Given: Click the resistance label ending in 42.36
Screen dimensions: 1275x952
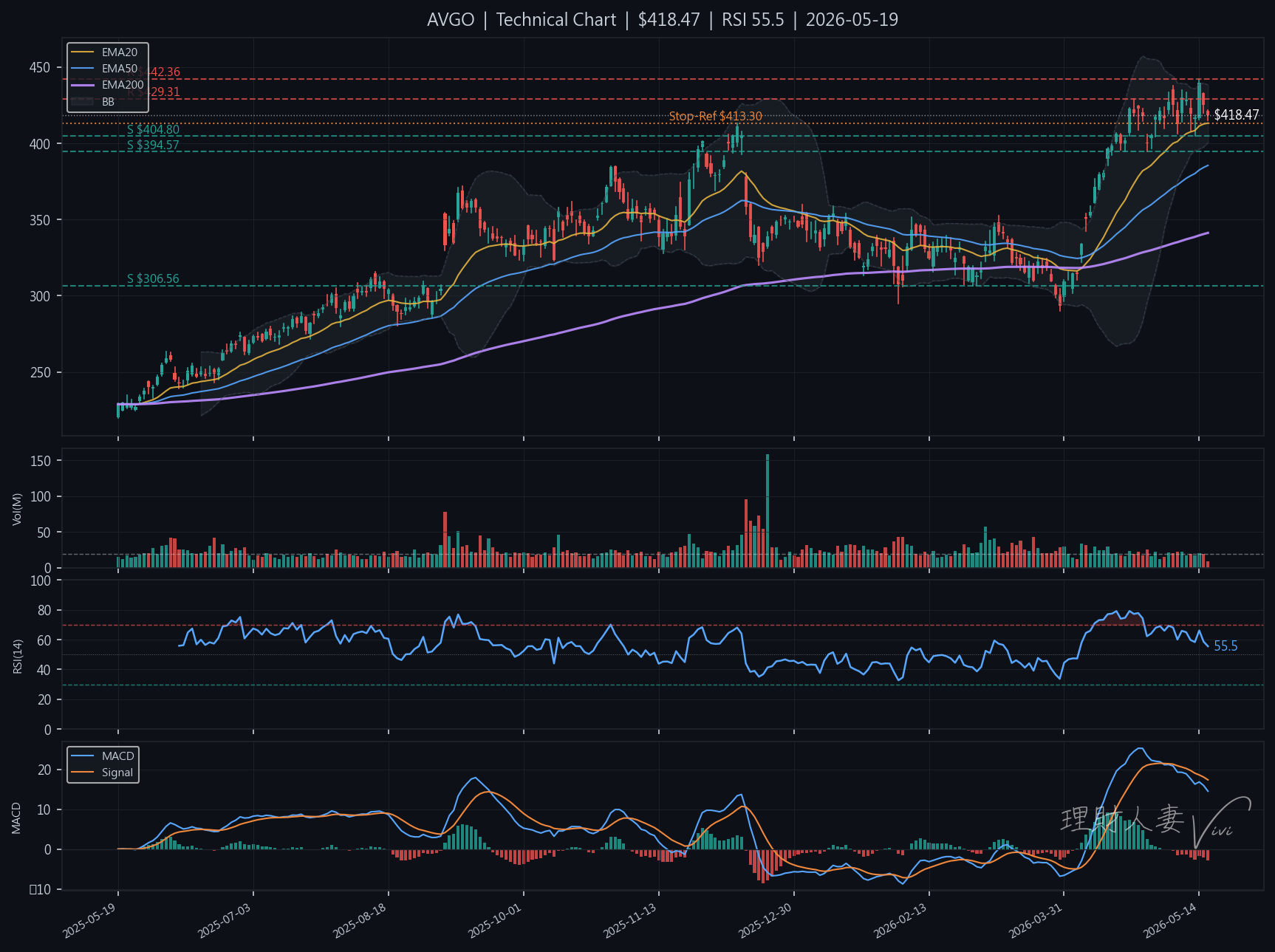Looking at the screenshot, I should [x=154, y=72].
